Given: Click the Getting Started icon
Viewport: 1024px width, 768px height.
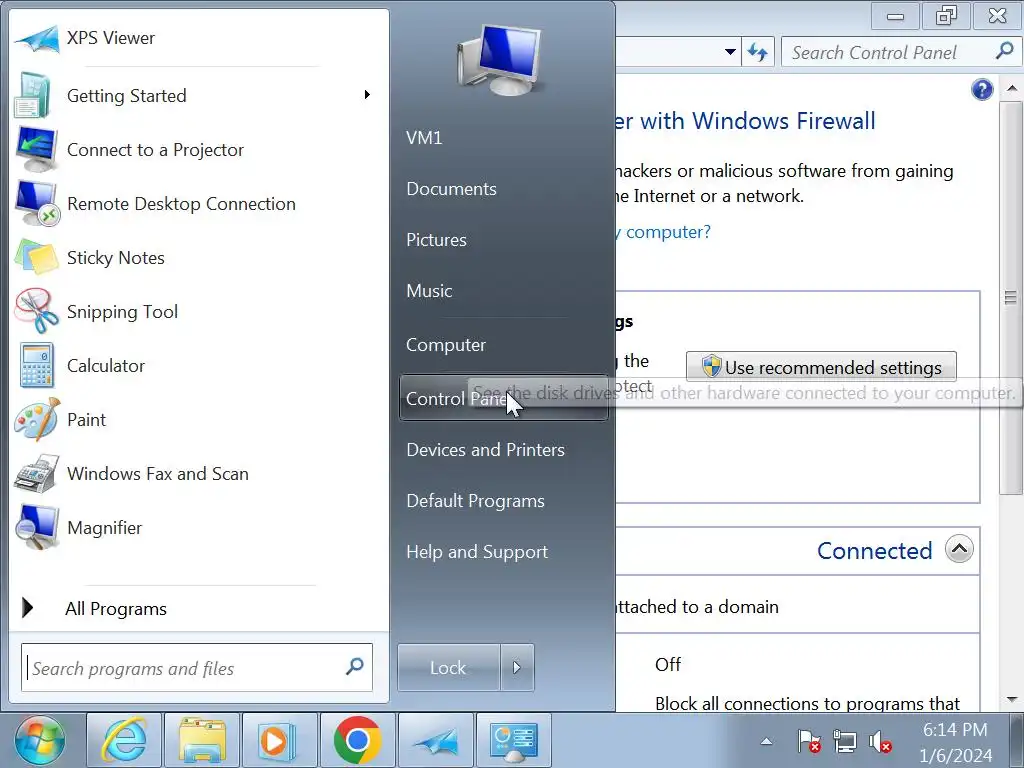Looking at the screenshot, I should tap(34, 96).
